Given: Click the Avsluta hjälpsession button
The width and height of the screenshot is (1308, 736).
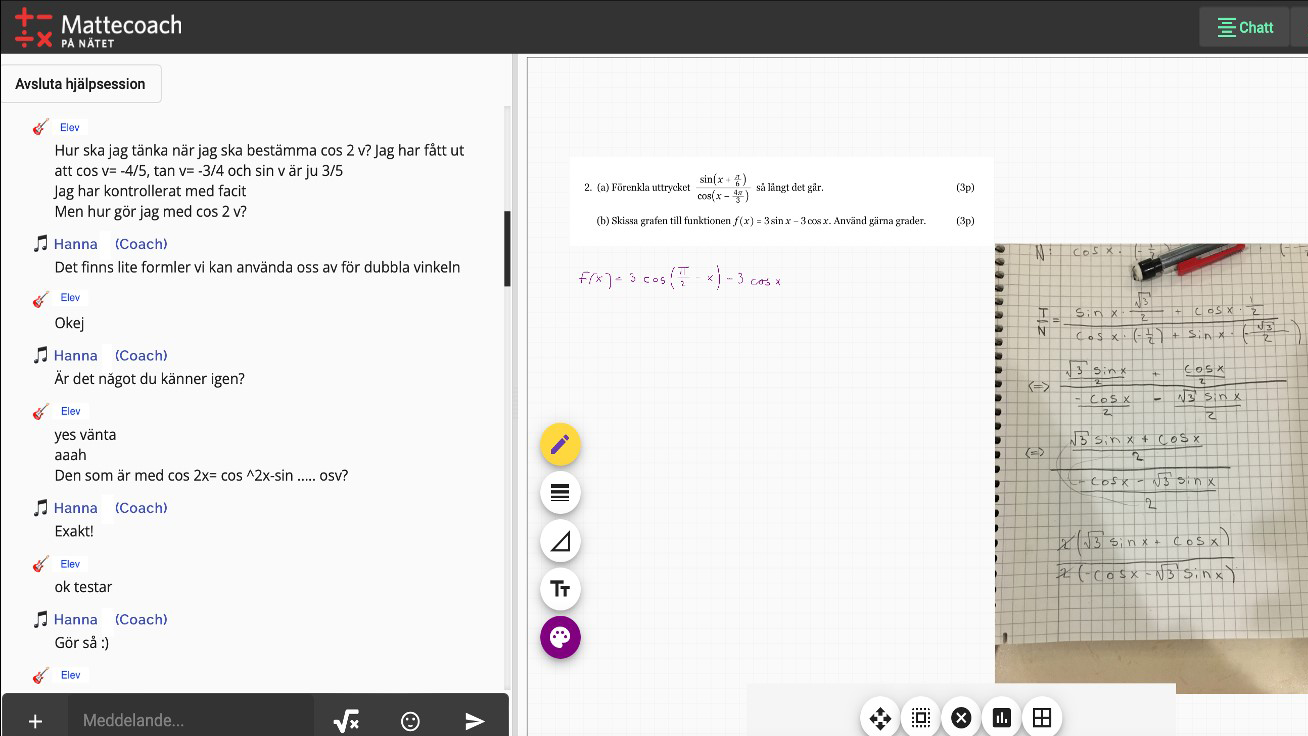Looking at the screenshot, I should 82,83.
